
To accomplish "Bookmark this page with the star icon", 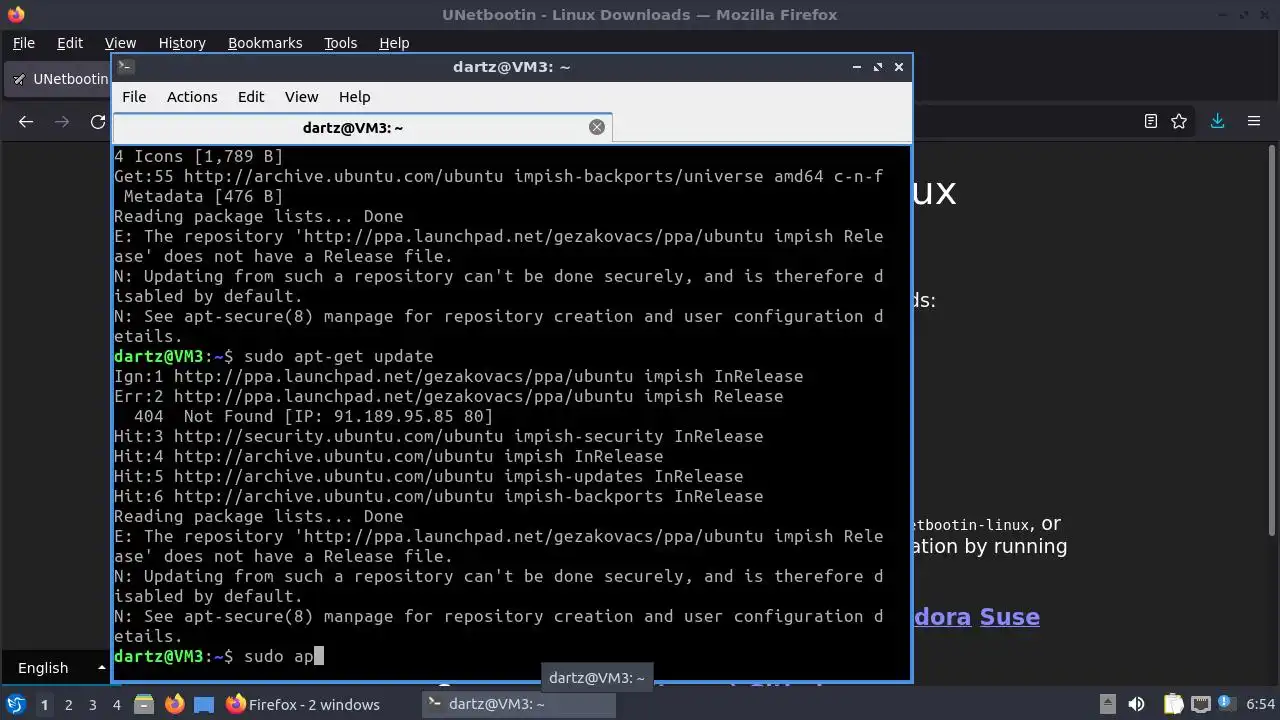I will coord(1179,121).
